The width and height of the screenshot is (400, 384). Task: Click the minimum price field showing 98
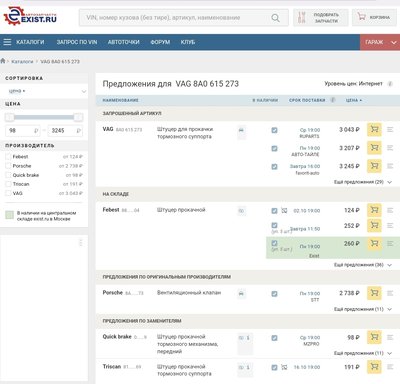pos(23,131)
